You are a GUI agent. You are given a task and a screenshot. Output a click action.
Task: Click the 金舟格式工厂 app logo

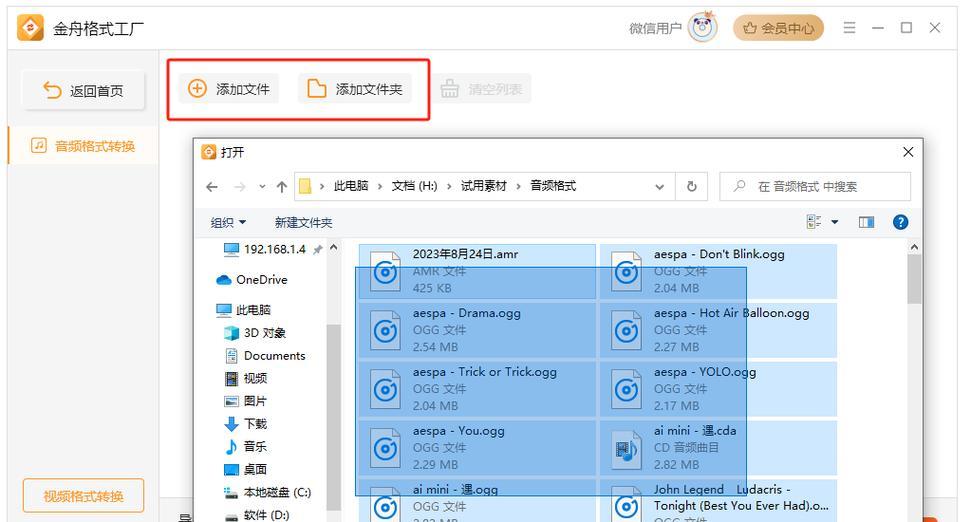pyautogui.click(x=30, y=28)
